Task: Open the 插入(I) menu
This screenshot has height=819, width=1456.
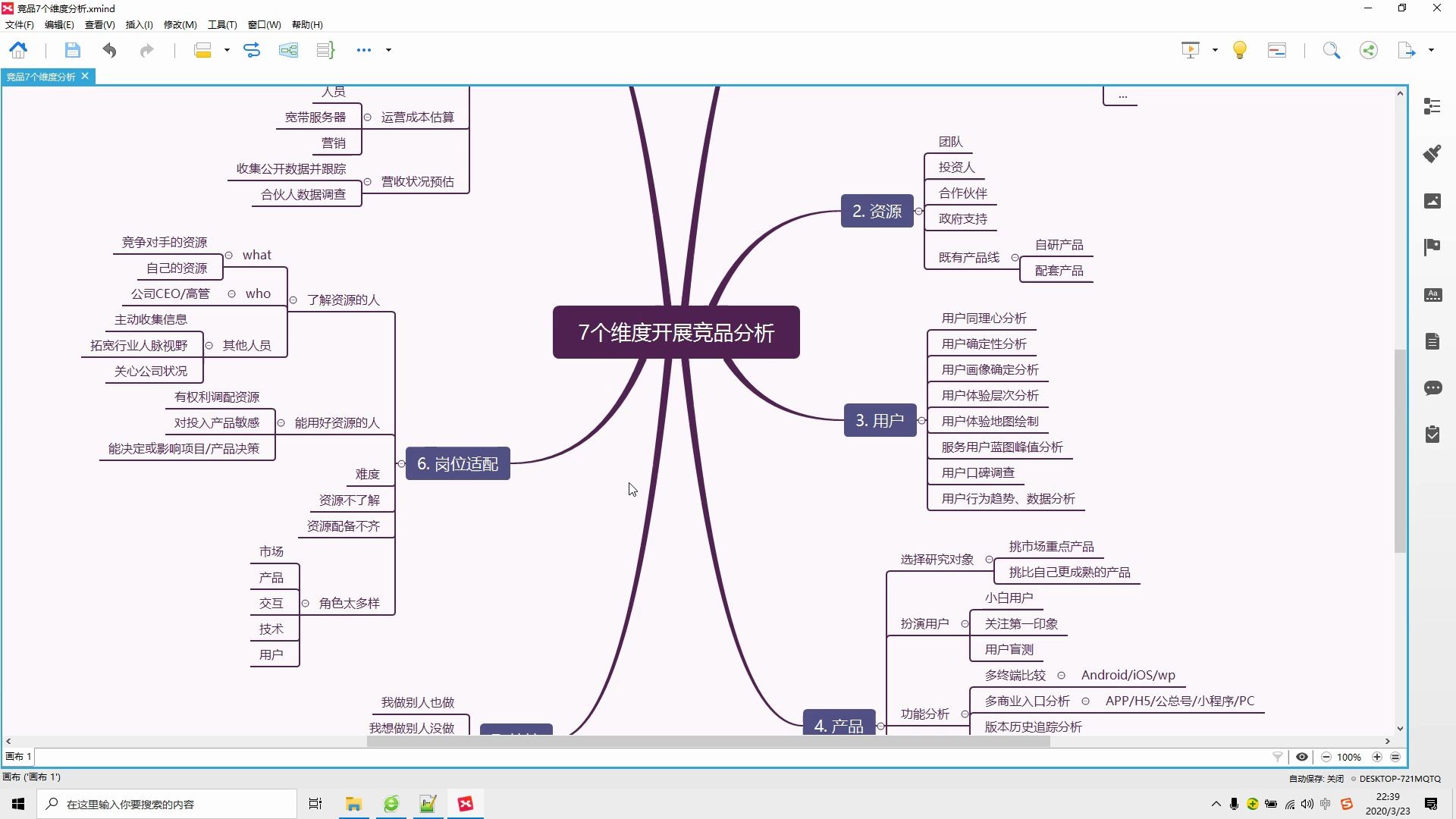Action: coord(139,25)
